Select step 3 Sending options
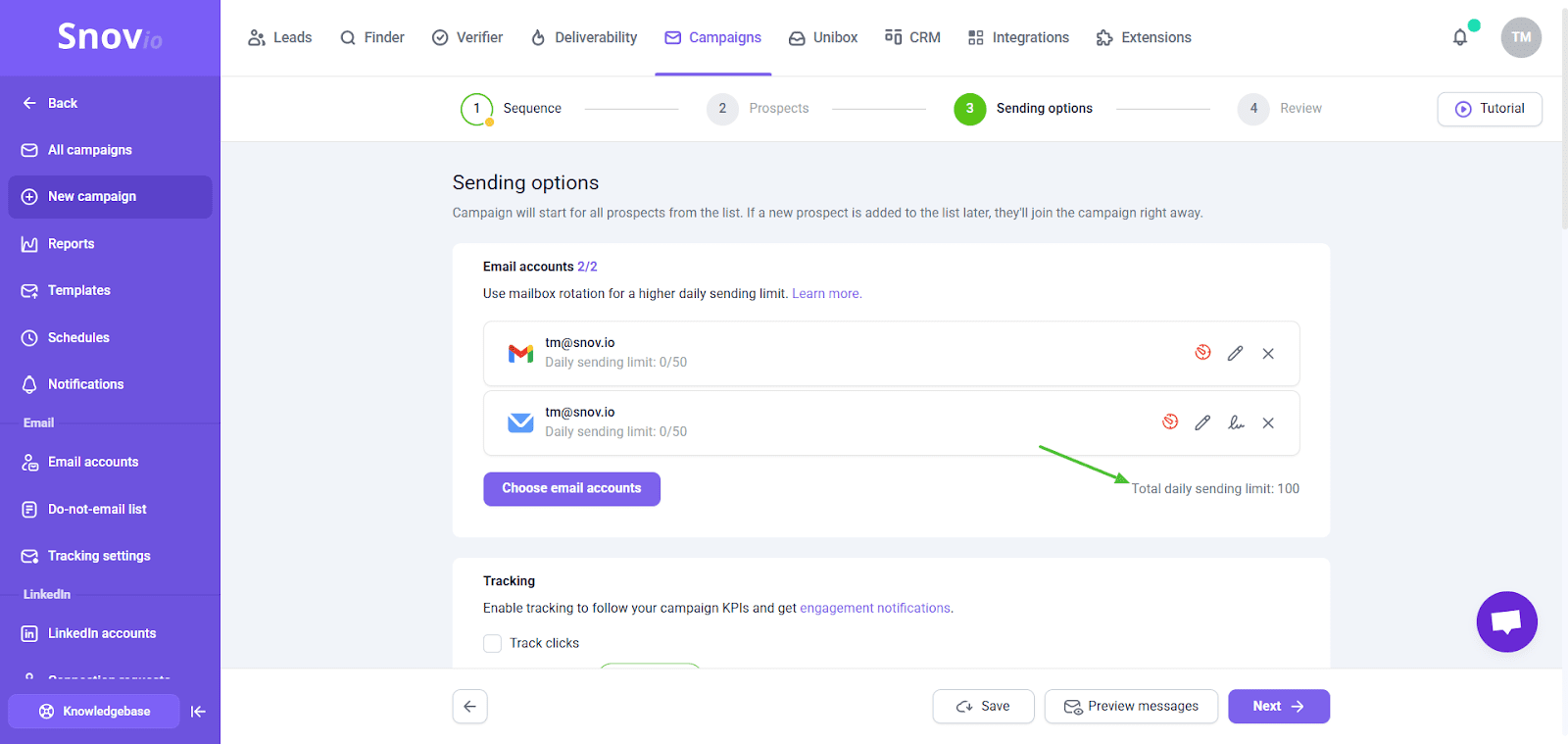 pos(1023,109)
